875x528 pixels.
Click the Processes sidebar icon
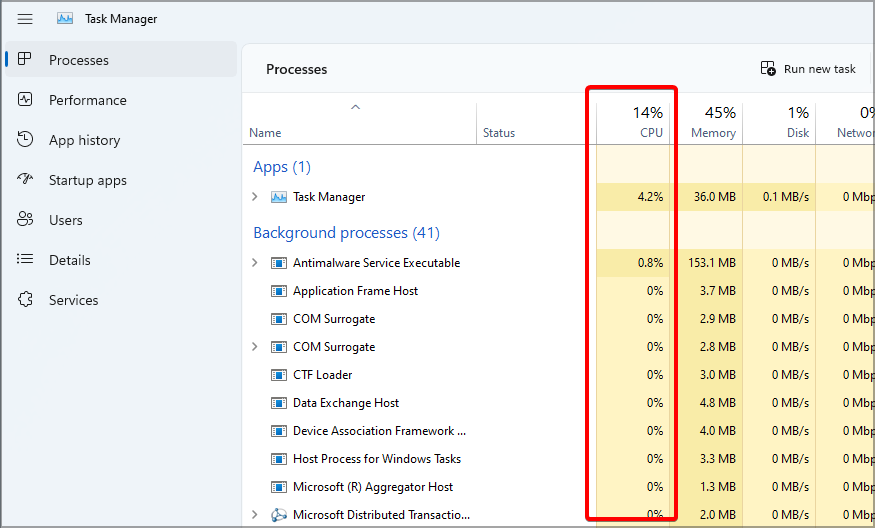(25, 59)
